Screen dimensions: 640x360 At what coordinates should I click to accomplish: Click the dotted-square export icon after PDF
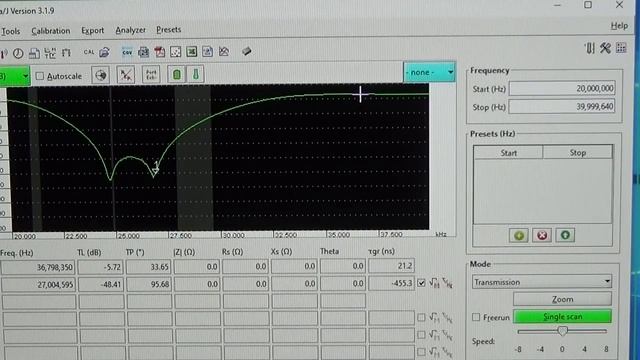[176, 52]
